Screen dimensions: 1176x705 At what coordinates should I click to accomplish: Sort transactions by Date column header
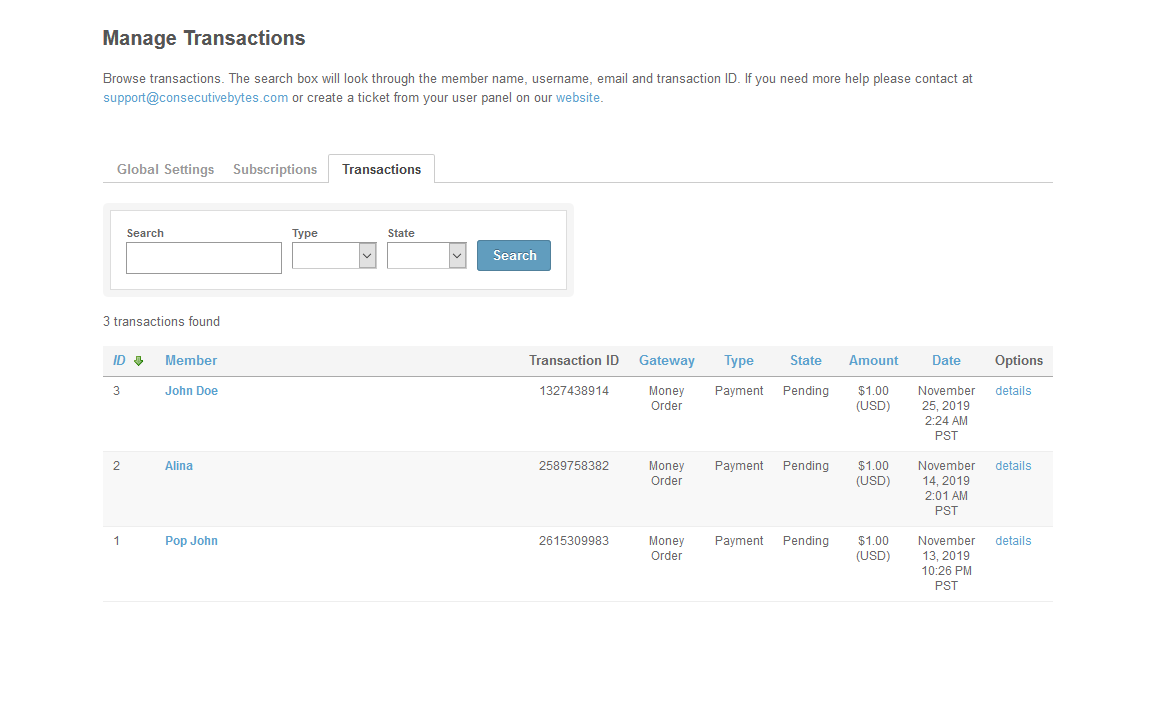946,361
